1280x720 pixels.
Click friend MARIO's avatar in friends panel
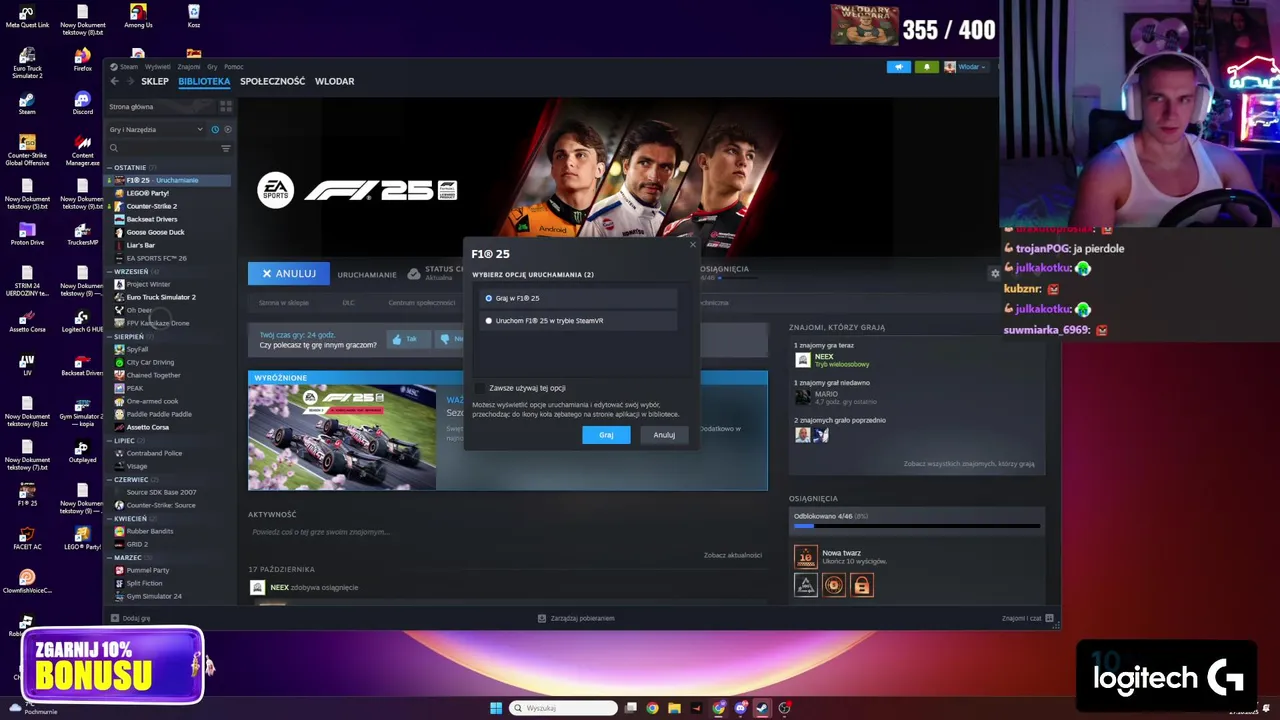[802, 397]
